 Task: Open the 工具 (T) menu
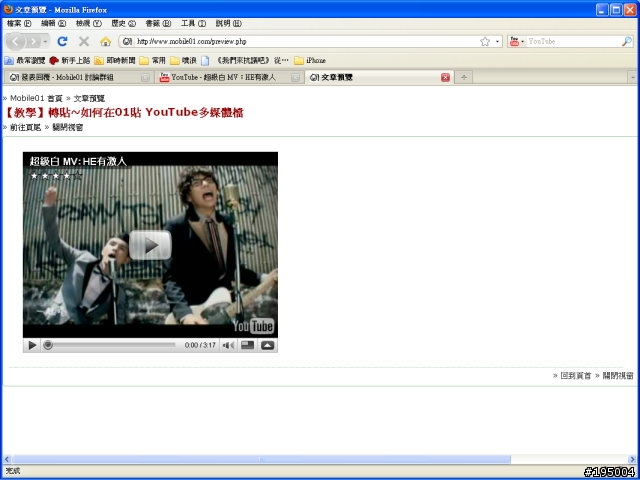pyautogui.click(x=193, y=24)
